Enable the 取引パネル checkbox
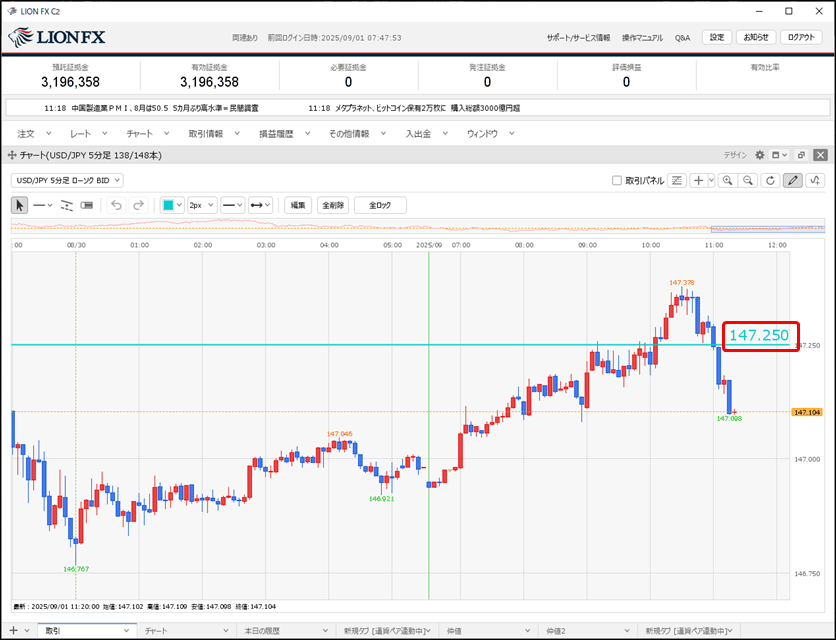Viewport: 836px width, 640px height. point(617,181)
